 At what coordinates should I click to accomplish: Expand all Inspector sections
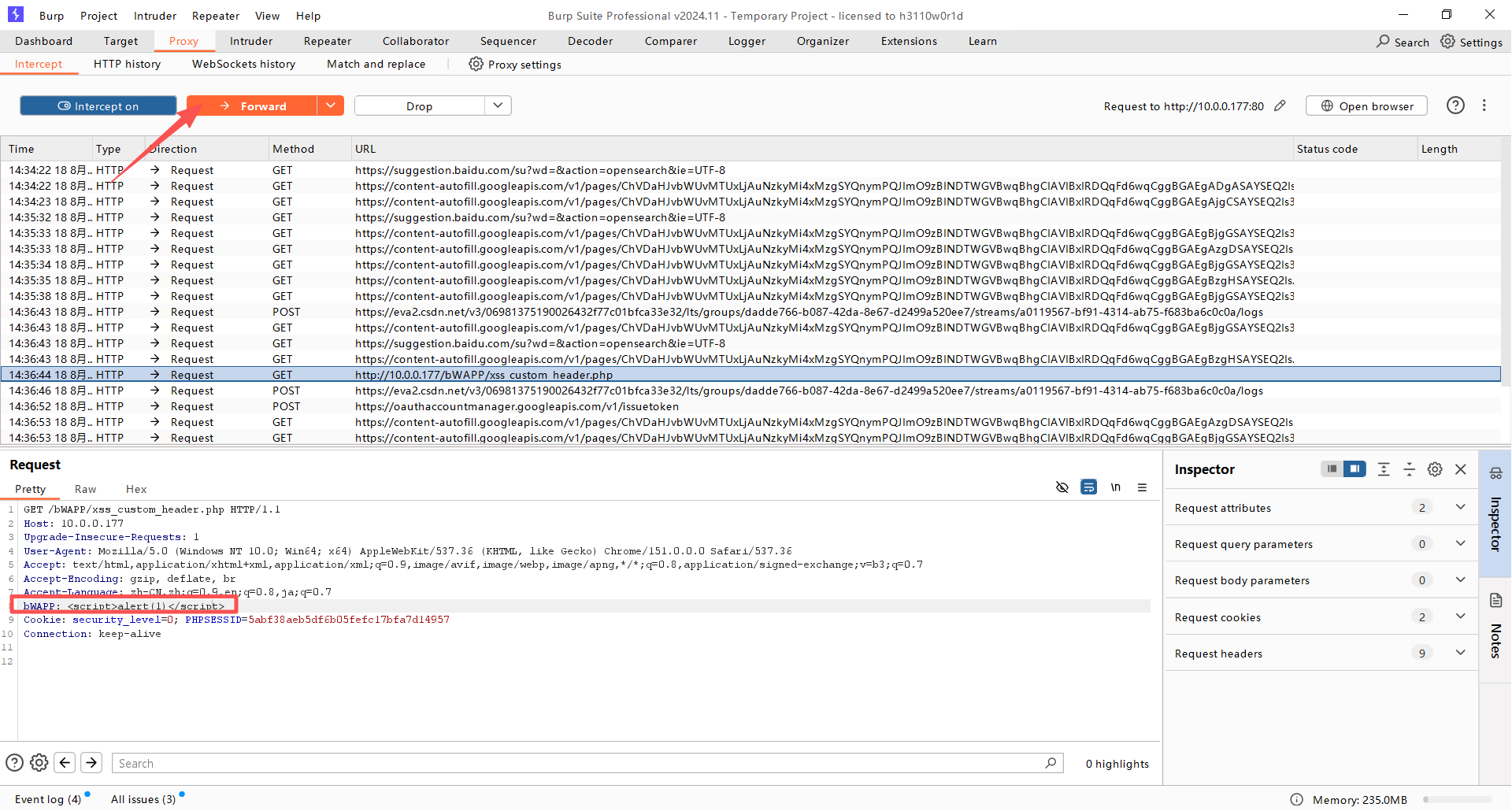(x=1384, y=469)
